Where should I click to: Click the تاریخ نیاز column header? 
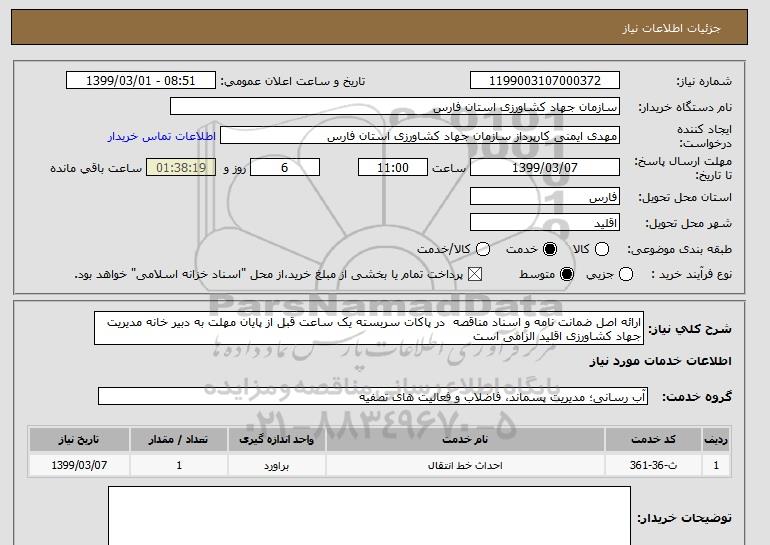(x=79, y=439)
